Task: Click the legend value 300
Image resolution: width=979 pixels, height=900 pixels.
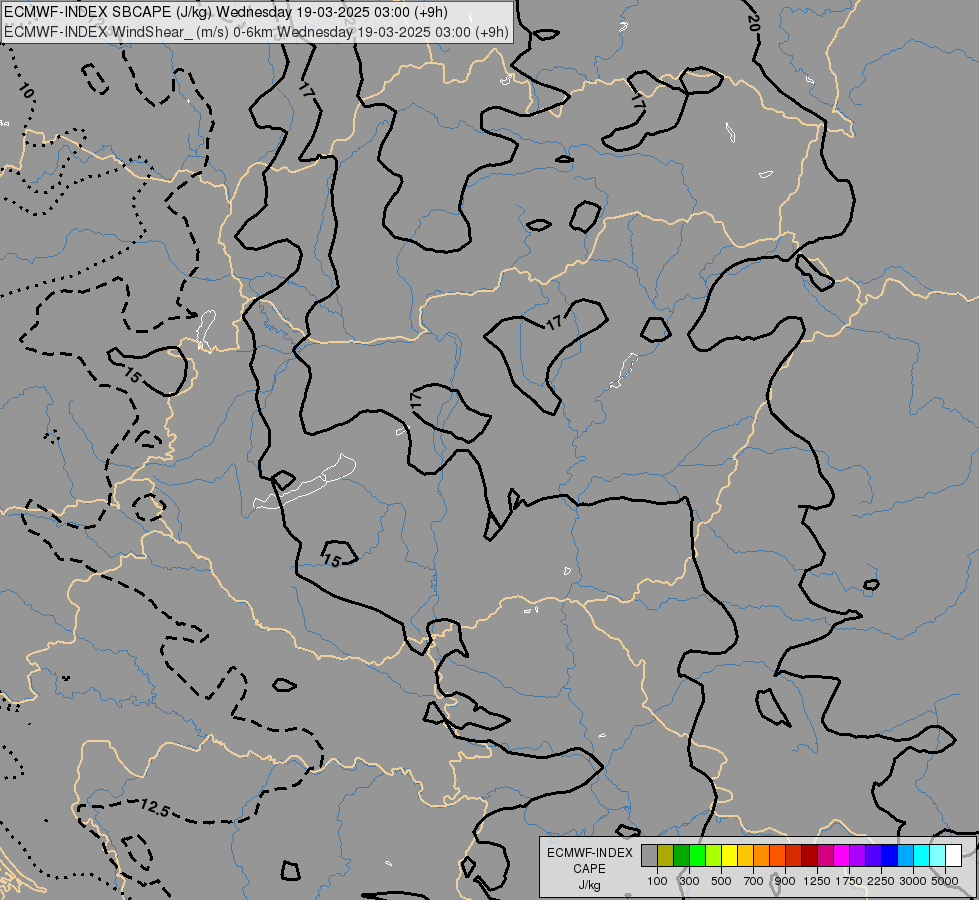Action: click(x=689, y=881)
